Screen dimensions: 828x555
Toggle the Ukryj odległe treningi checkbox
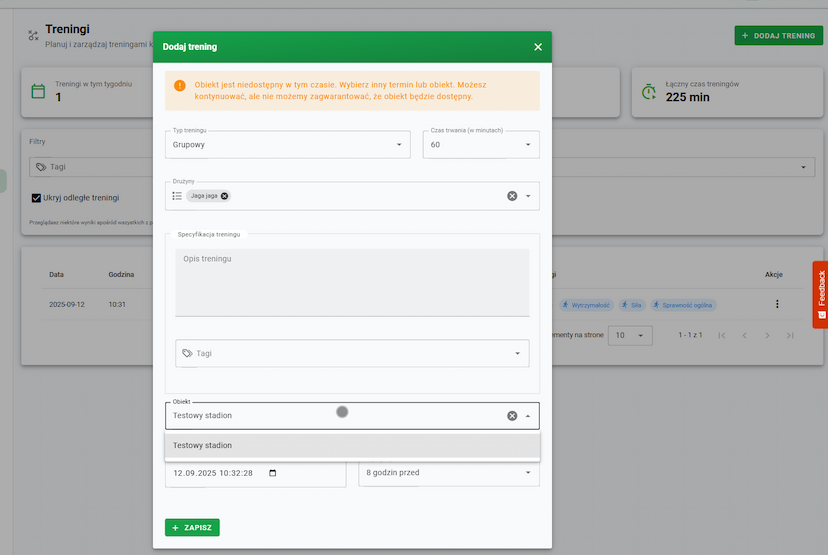(x=37, y=198)
